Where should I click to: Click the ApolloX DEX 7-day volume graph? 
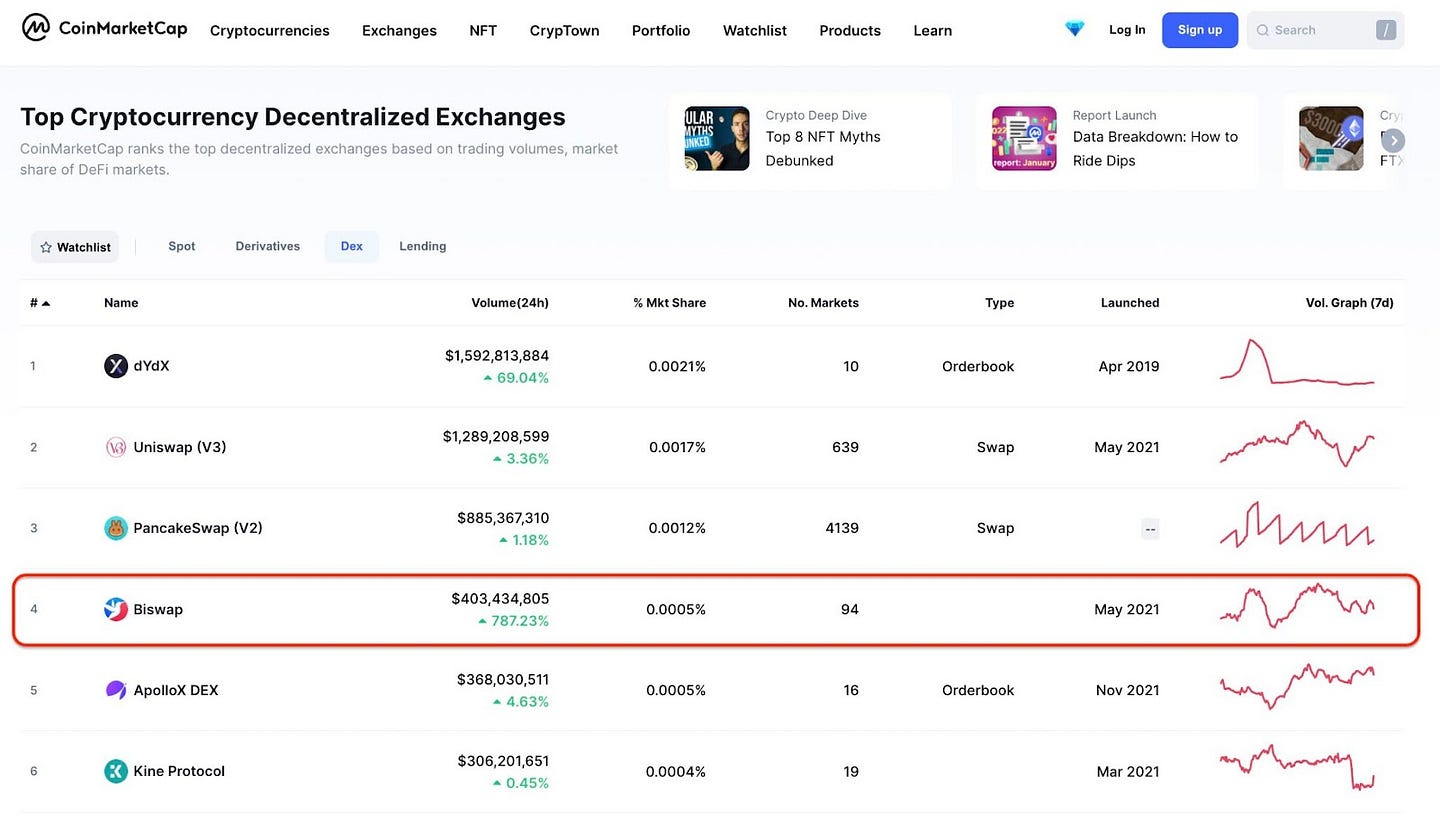1297,687
